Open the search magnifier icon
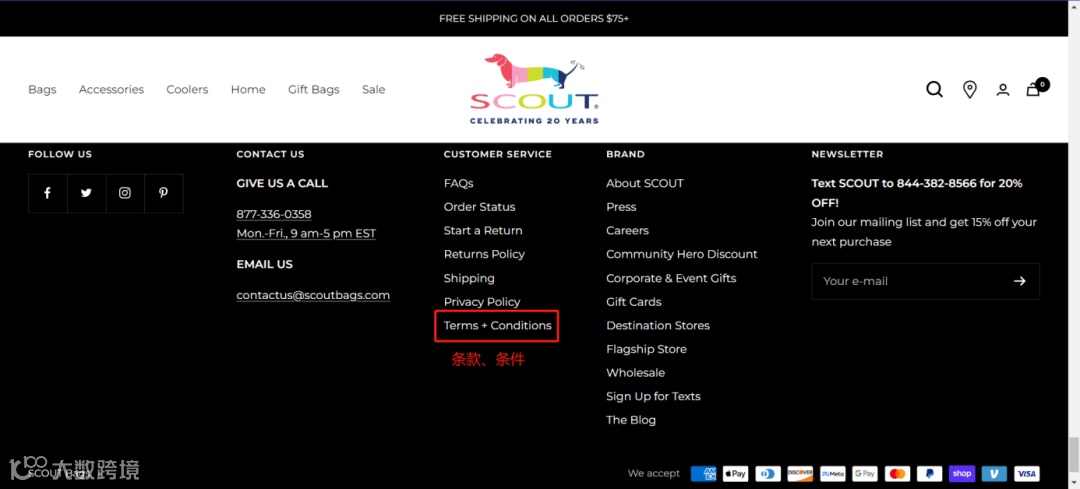This screenshot has height=489, width=1080. [934, 90]
